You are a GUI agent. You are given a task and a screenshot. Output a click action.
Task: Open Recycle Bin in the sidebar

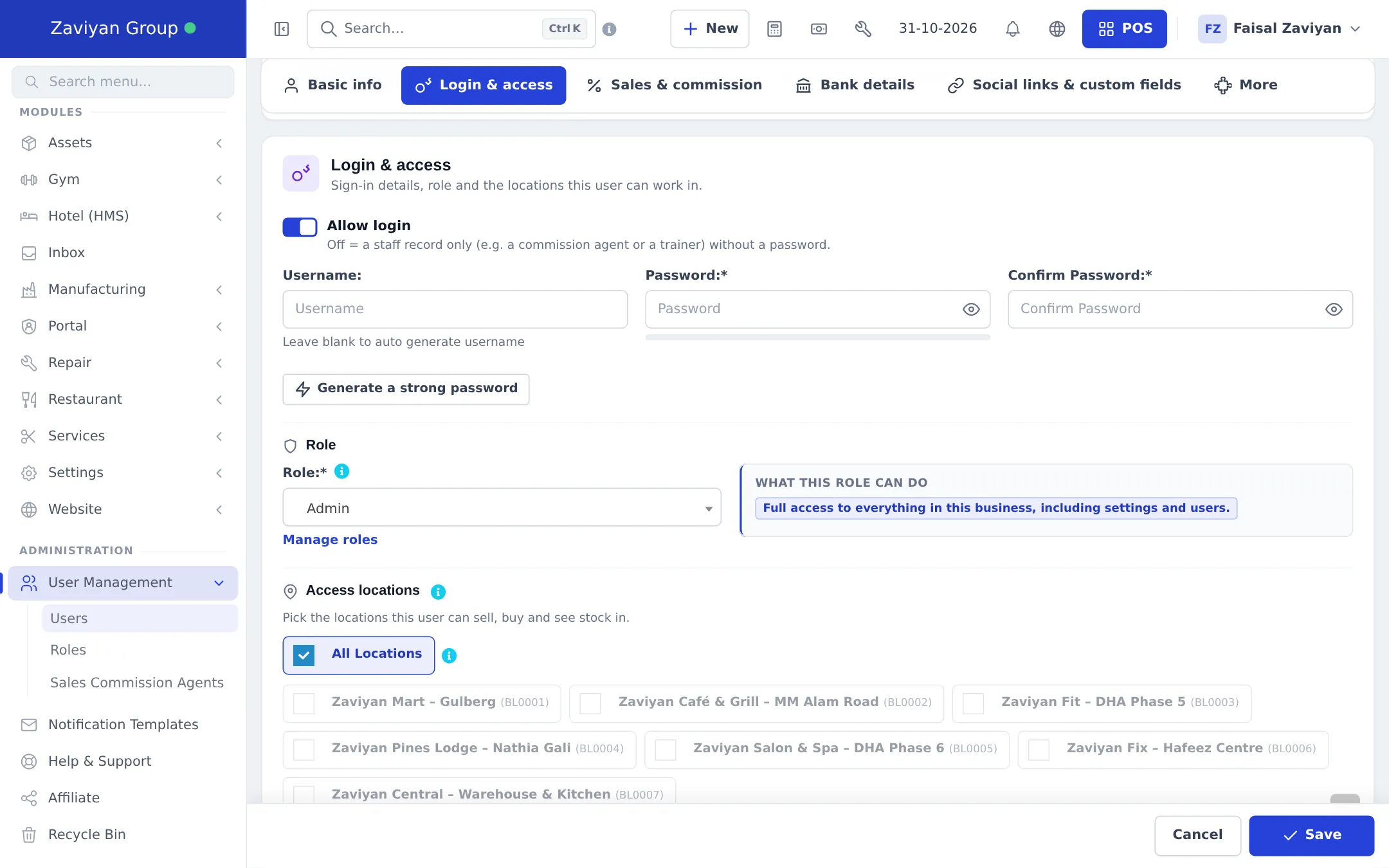click(x=122, y=835)
